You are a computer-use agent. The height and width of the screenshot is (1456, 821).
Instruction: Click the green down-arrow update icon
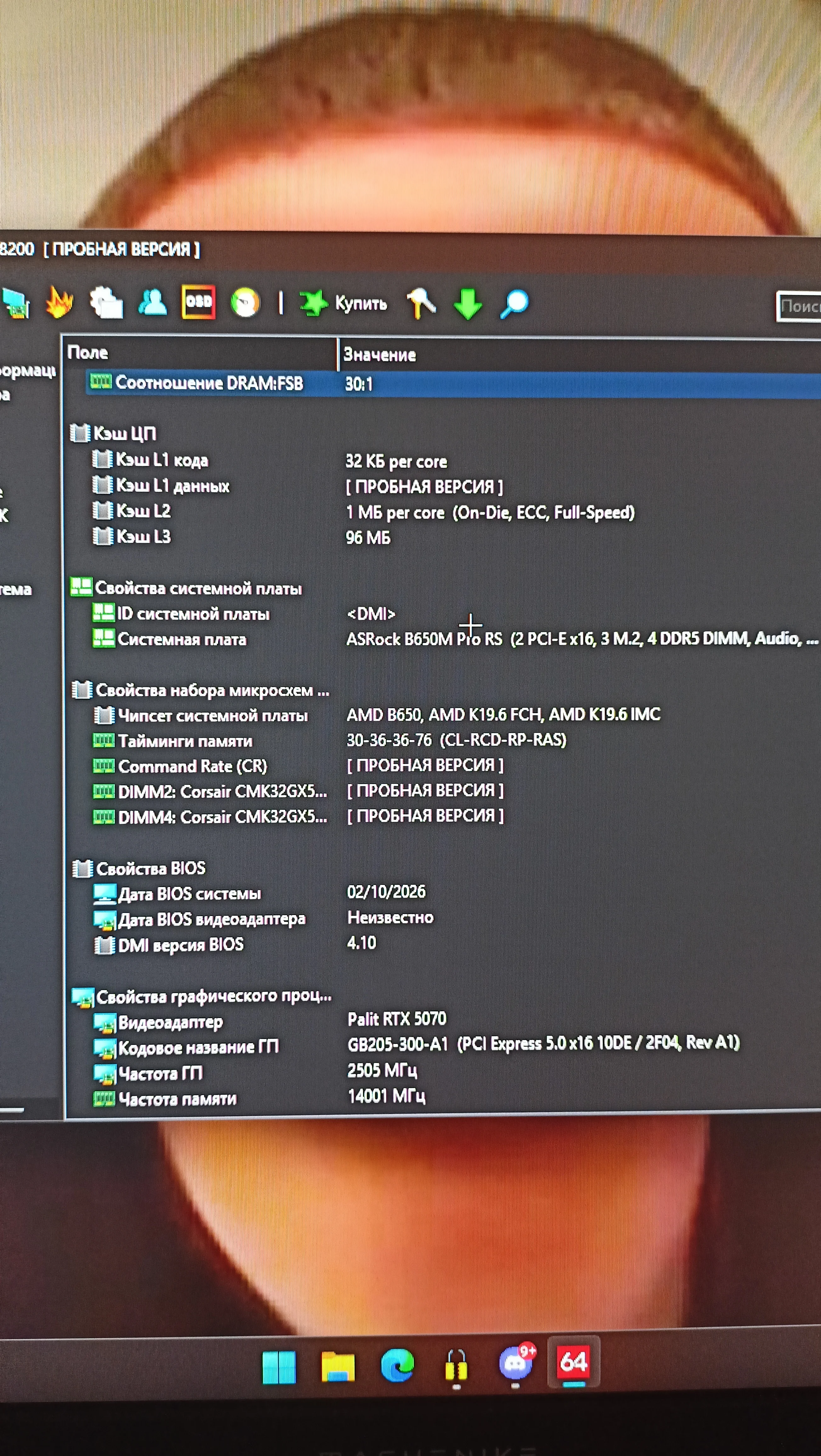(x=468, y=304)
